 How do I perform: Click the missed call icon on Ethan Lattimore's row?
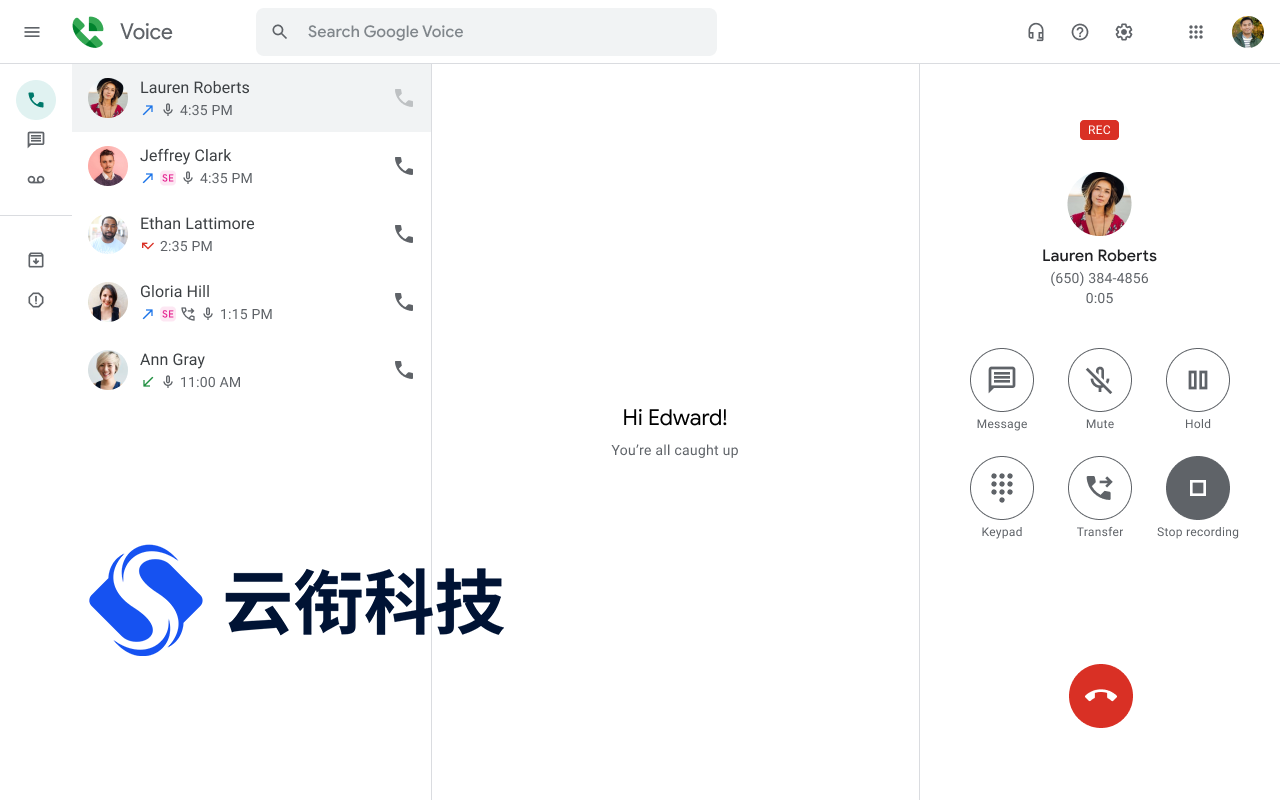[148, 246]
